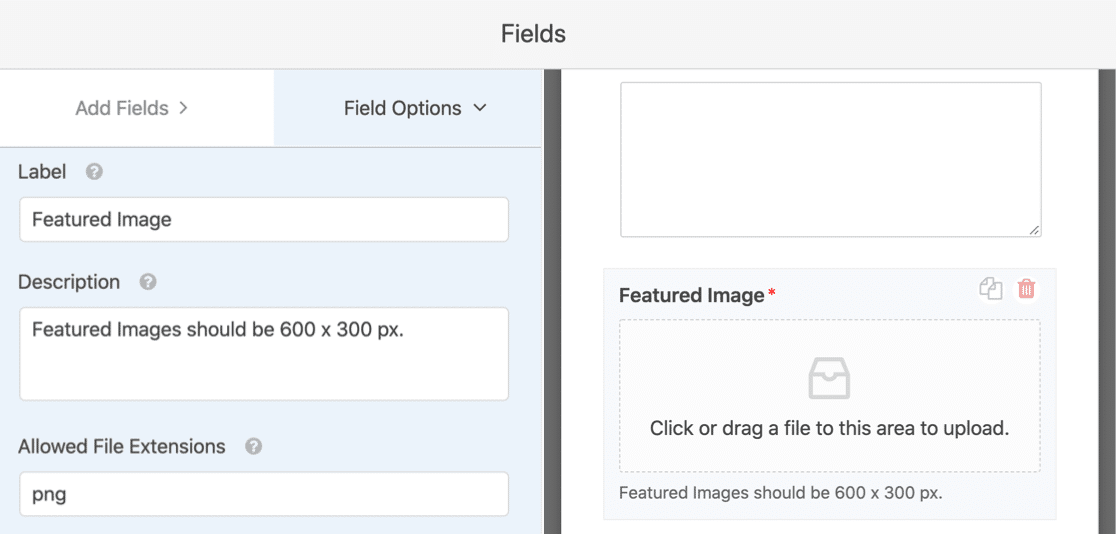The height and width of the screenshot is (534, 1116).
Task: Click inside the empty textarea in the form preview
Action: coord(830,159)
